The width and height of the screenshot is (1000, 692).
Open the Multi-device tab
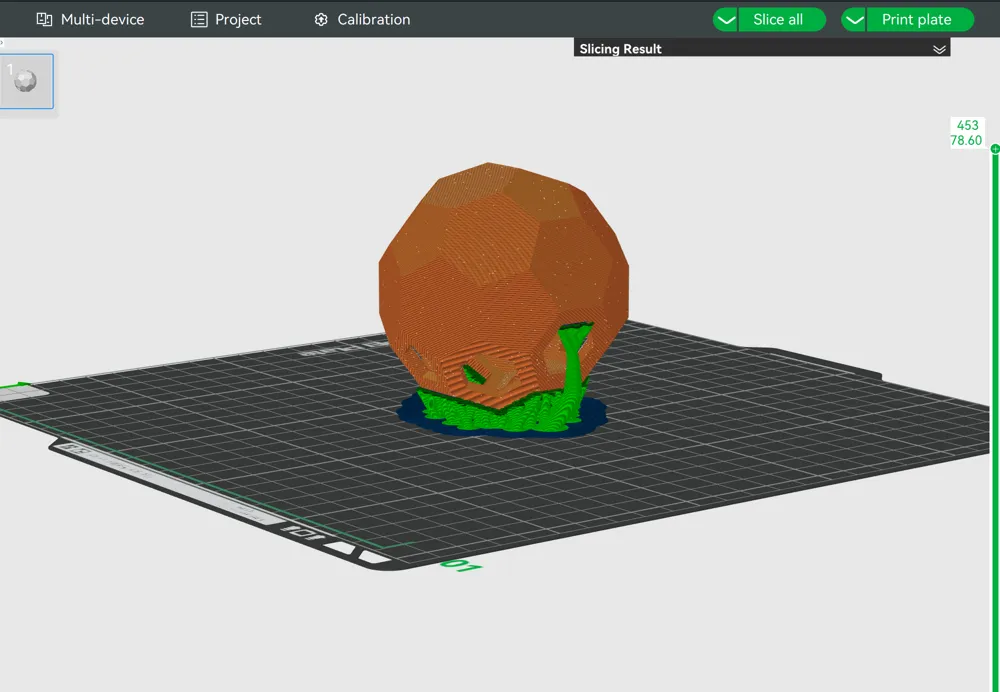90,20
